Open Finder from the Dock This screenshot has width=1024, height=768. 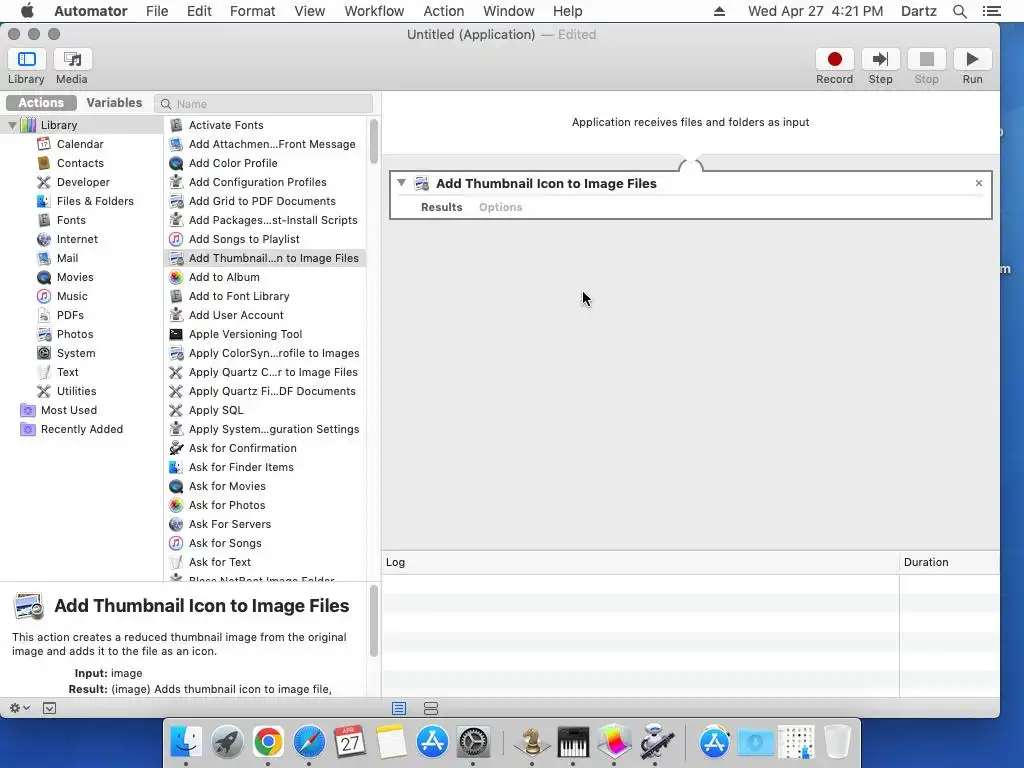(x=186, y=742)
